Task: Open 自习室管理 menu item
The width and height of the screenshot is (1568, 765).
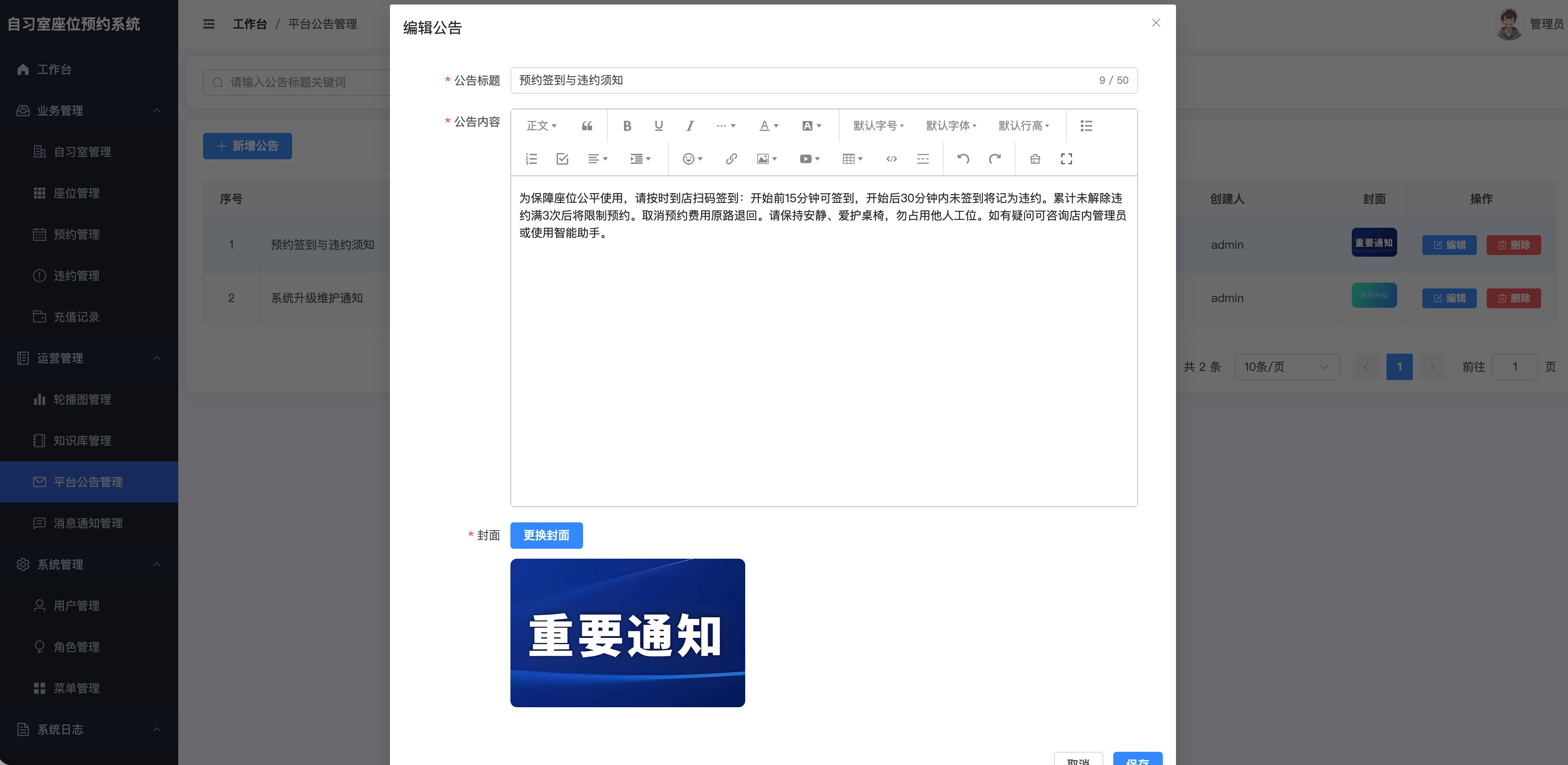Action: [x=89, y=151]
